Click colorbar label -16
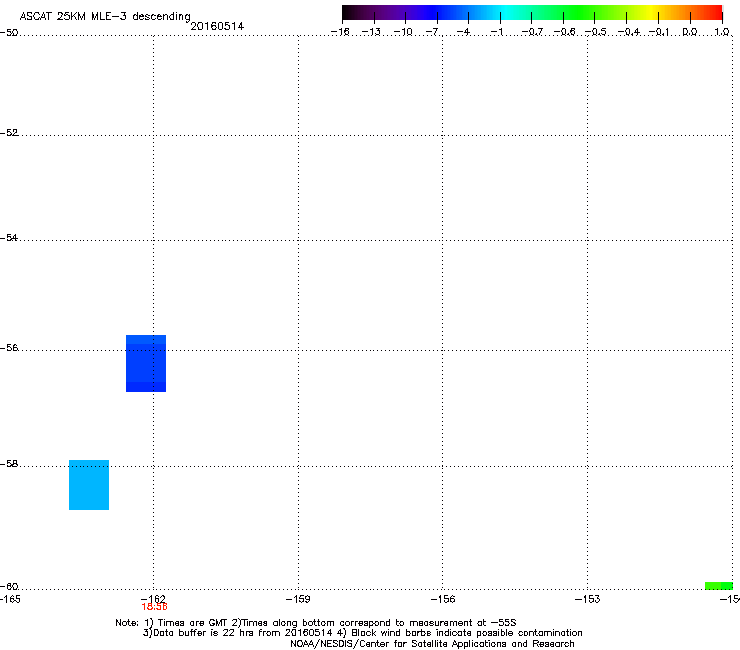This screenshot has height=650, width=740. pyautogui.click(x=340, y=32)
